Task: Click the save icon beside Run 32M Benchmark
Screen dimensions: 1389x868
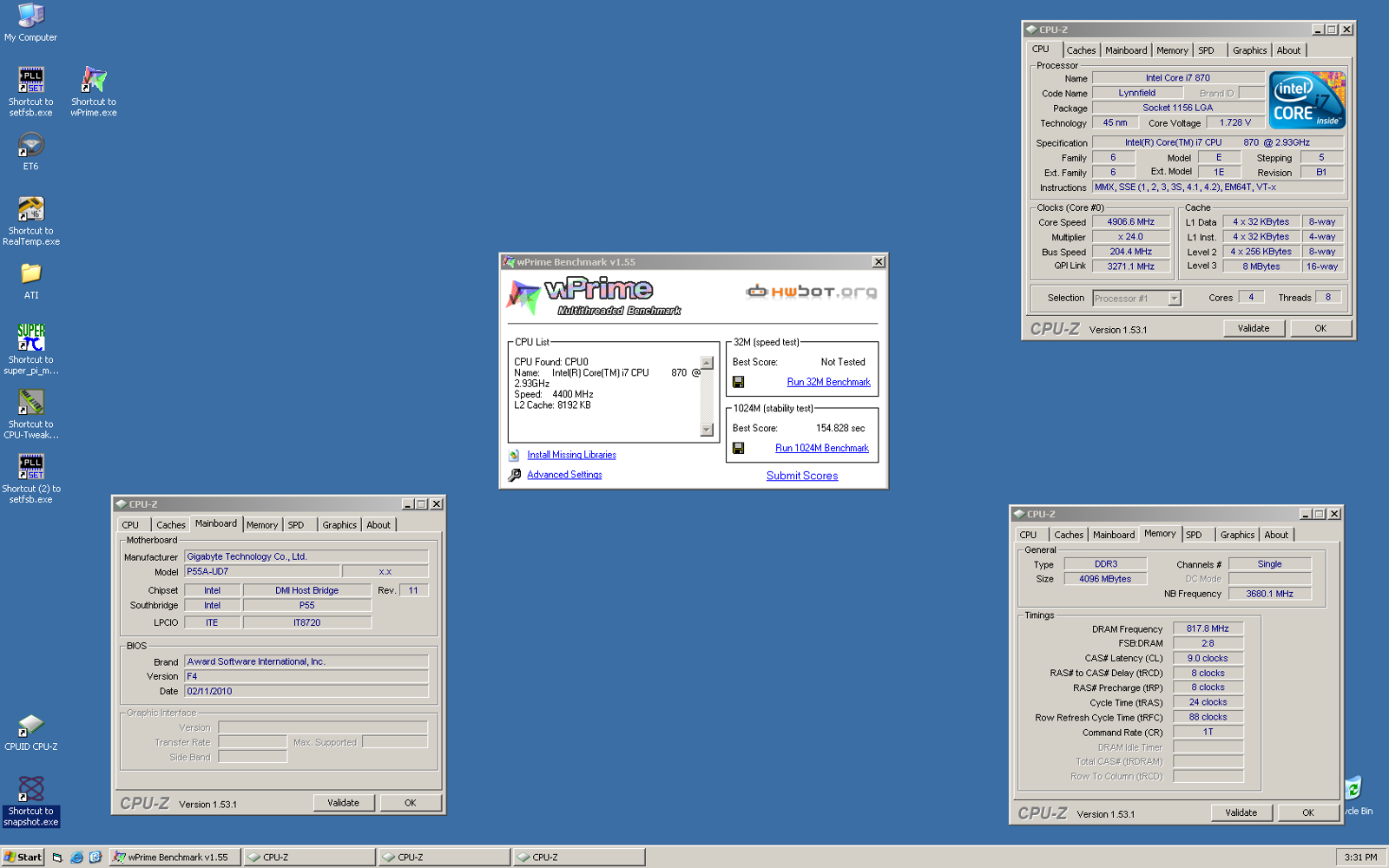Action: click(738, 382)
